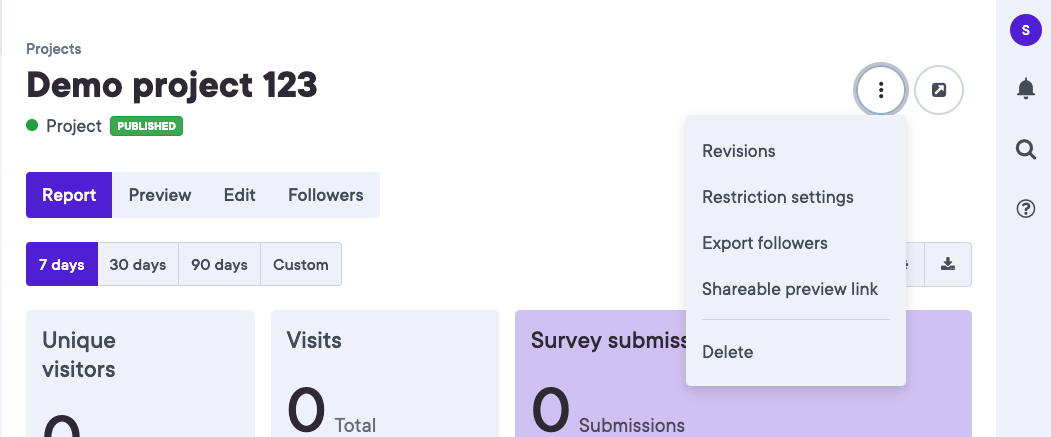Open the Edit tab
This screenshot has width=1051, height=437.
240,195
